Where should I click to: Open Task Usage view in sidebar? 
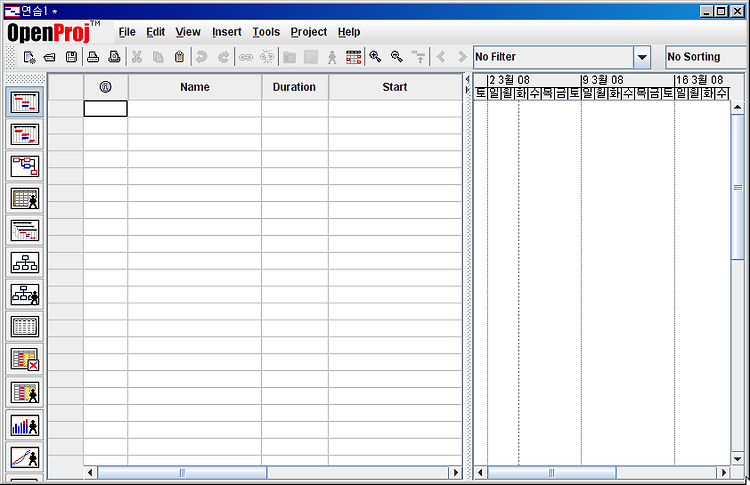[25, 359]
